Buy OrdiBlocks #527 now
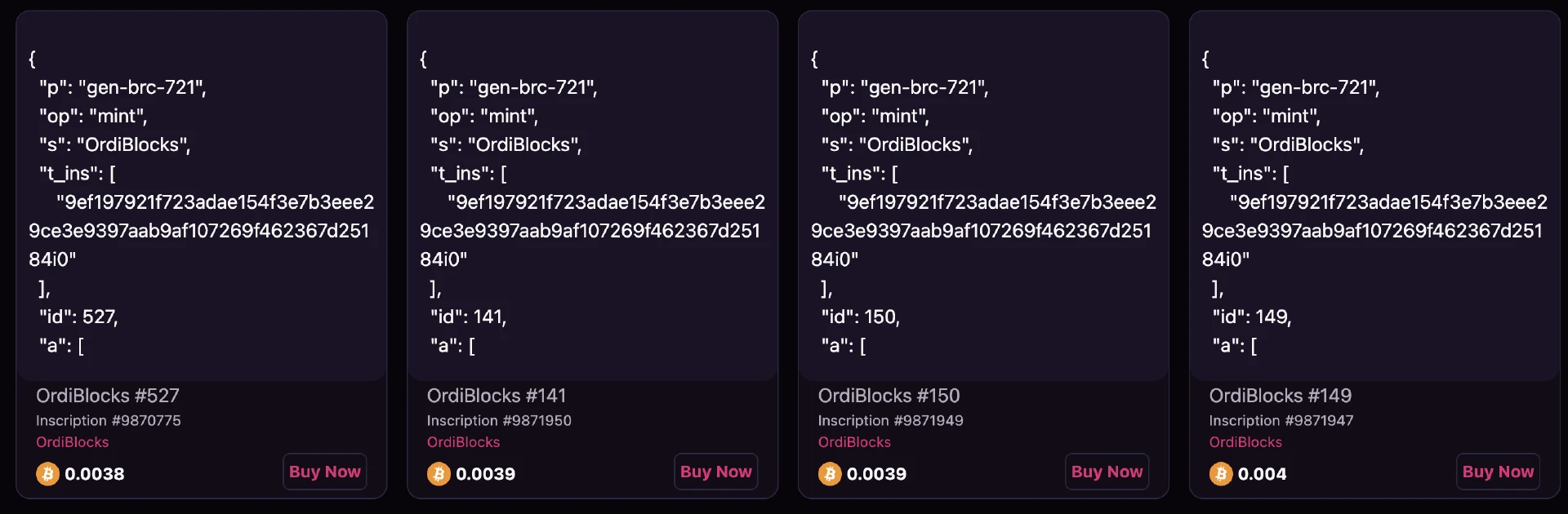1568x514 pixels. point(324,472)
